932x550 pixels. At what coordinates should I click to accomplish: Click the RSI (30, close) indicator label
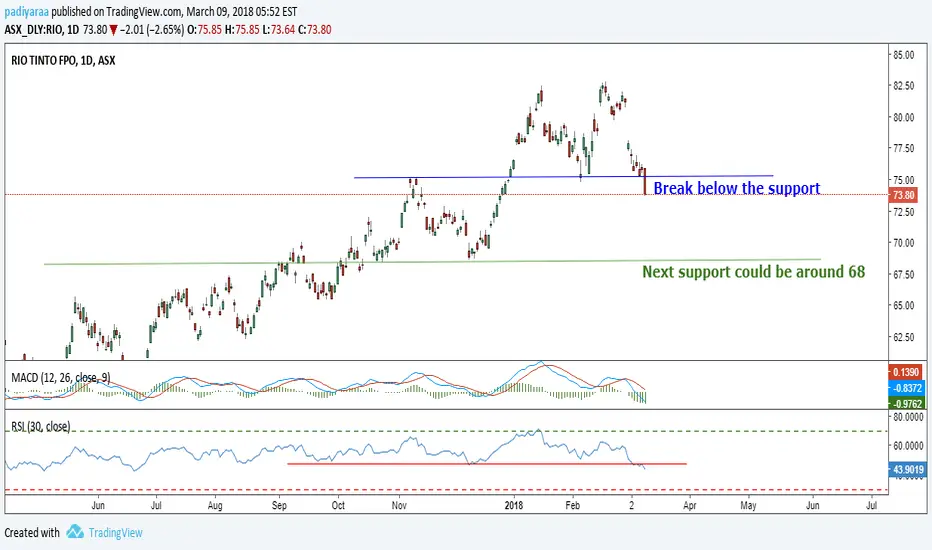(40, 426)
